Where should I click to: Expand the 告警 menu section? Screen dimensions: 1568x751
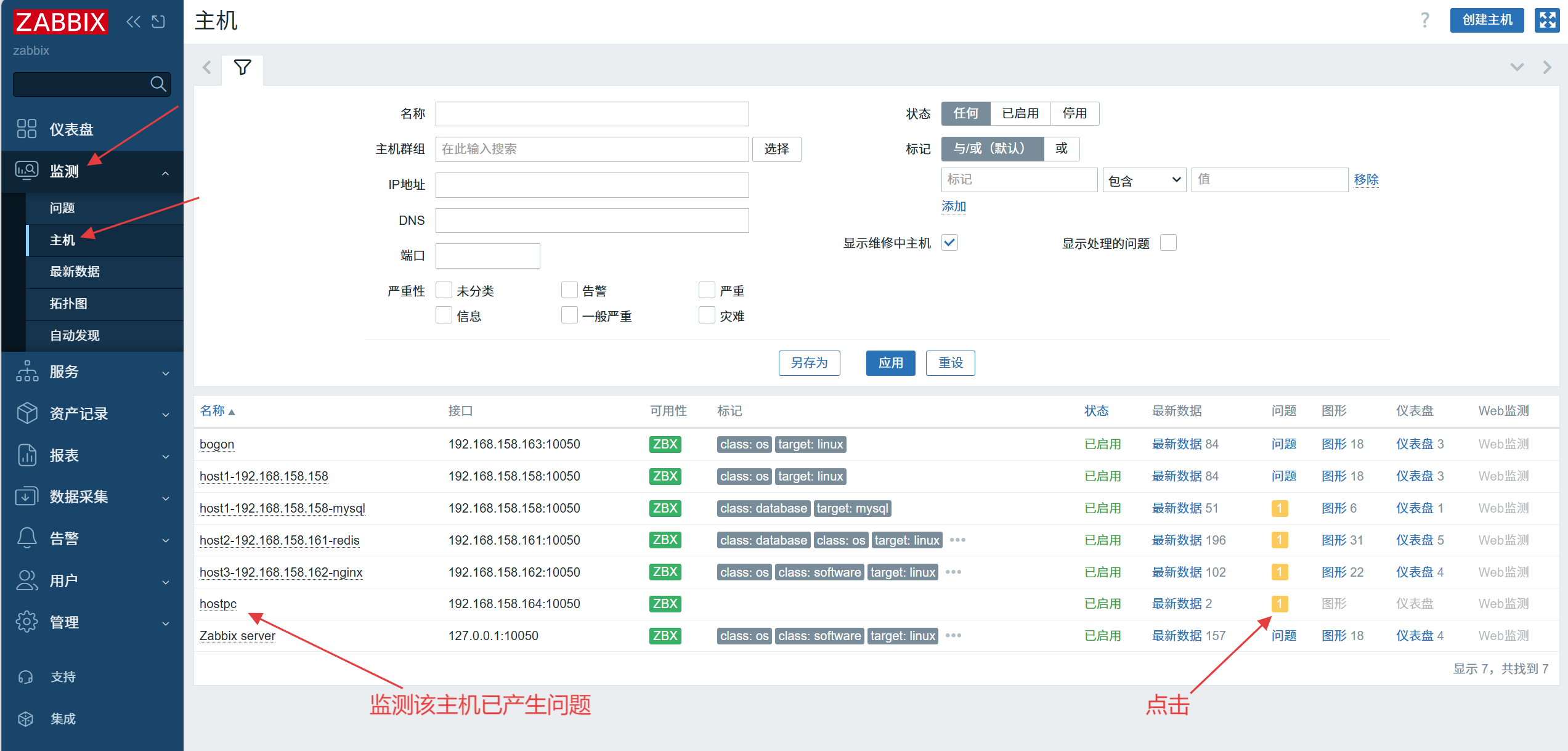pyautogui.click(x=165, y=540)
